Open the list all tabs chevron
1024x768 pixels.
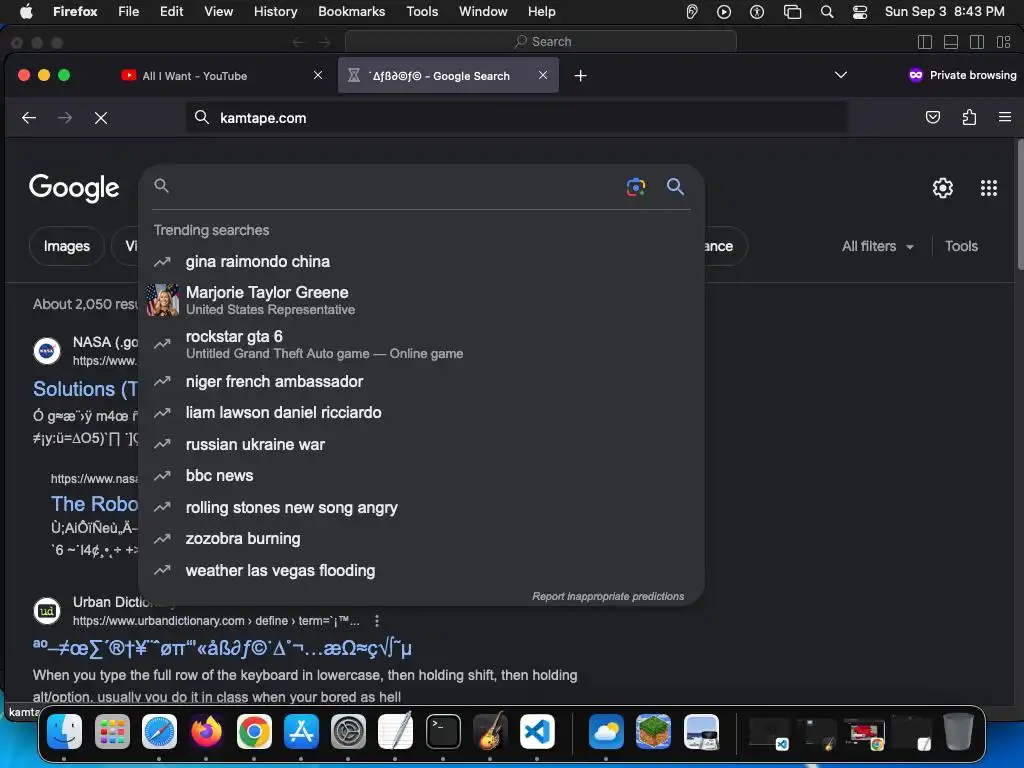pos(840,75)
